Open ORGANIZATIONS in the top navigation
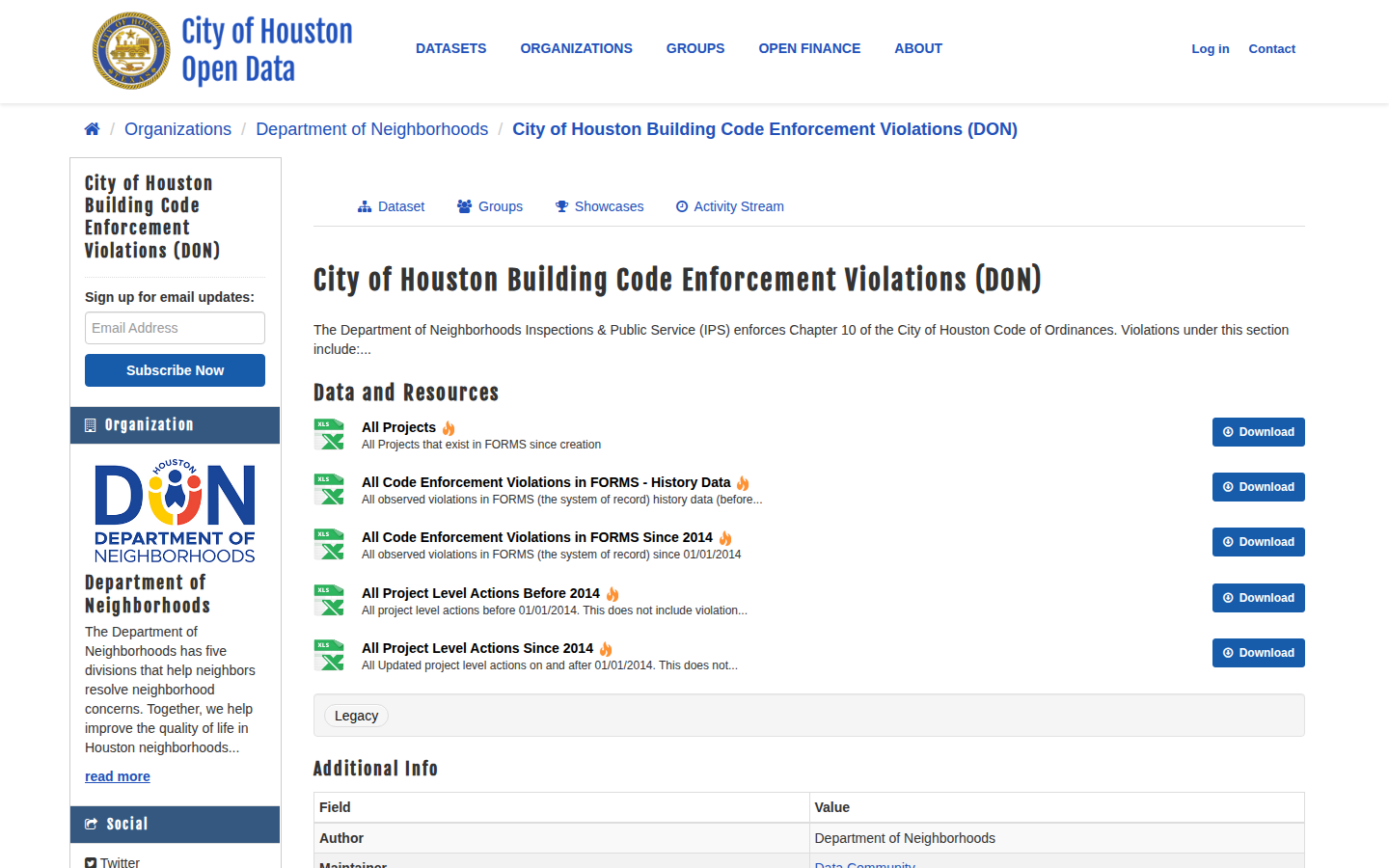 coord(576,48)
